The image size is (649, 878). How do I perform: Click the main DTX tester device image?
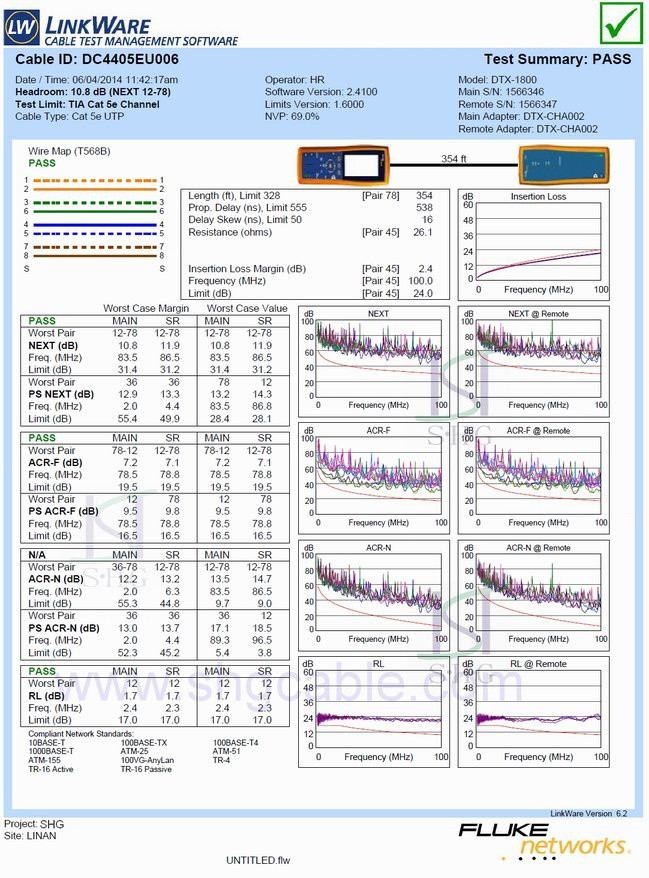tap(342, 166)
